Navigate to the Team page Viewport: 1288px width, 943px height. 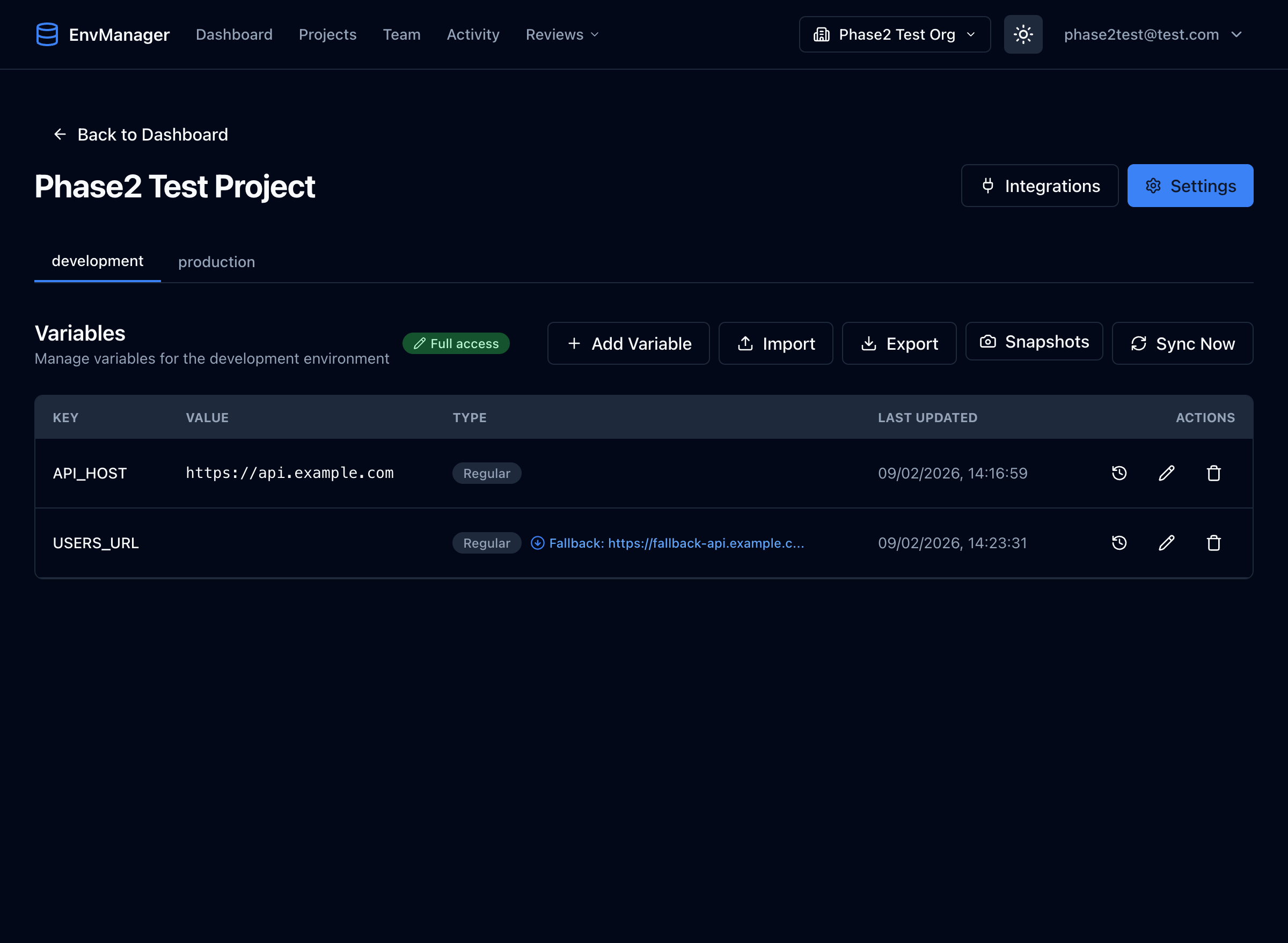click(401, 34)
